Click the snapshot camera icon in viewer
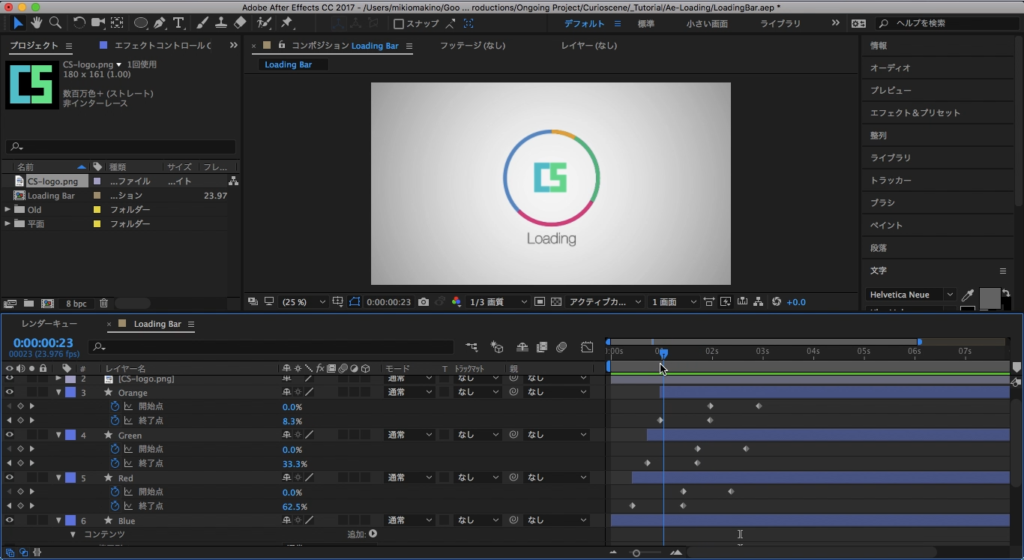This screenshot has height=560, width=1024. [x=424, y=302]
